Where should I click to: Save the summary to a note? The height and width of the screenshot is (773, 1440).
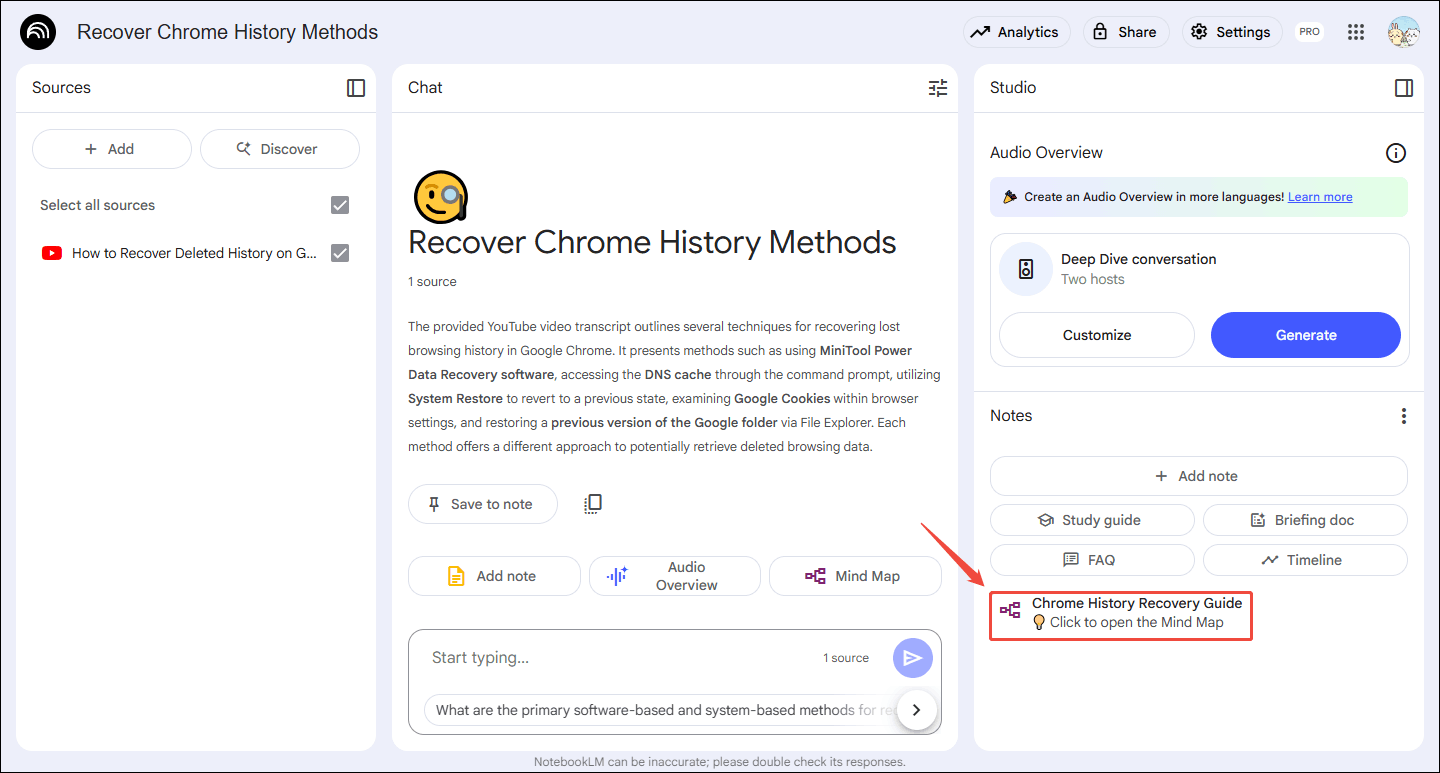pos(482,504)
